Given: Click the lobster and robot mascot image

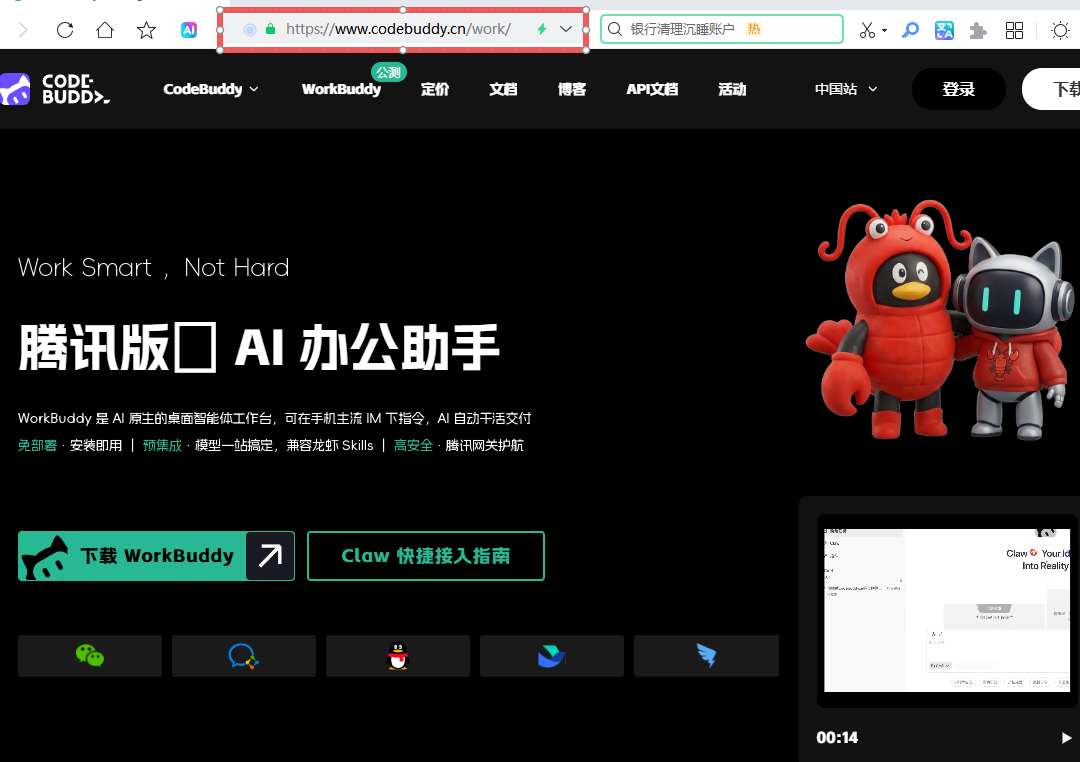Looking at the screenshot, I should click(x=940, y=320).
